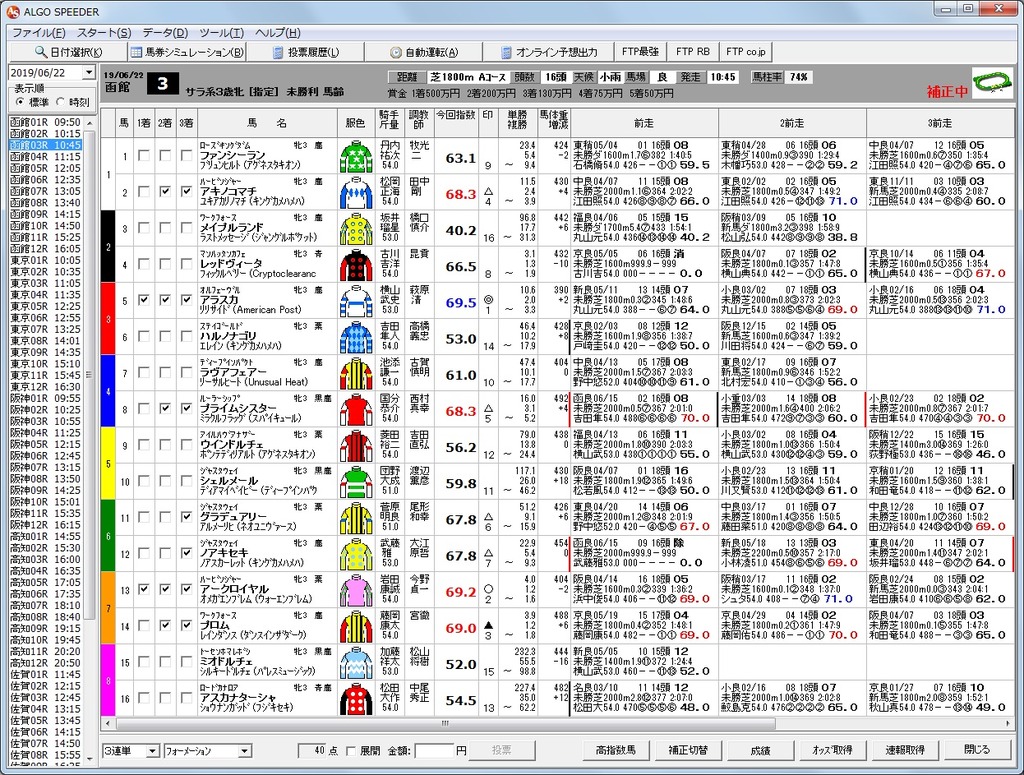The width and height of the screenshot is (1024, 775).
Task: Open the スタート(S) menu
Action: [x=104, y=33]
